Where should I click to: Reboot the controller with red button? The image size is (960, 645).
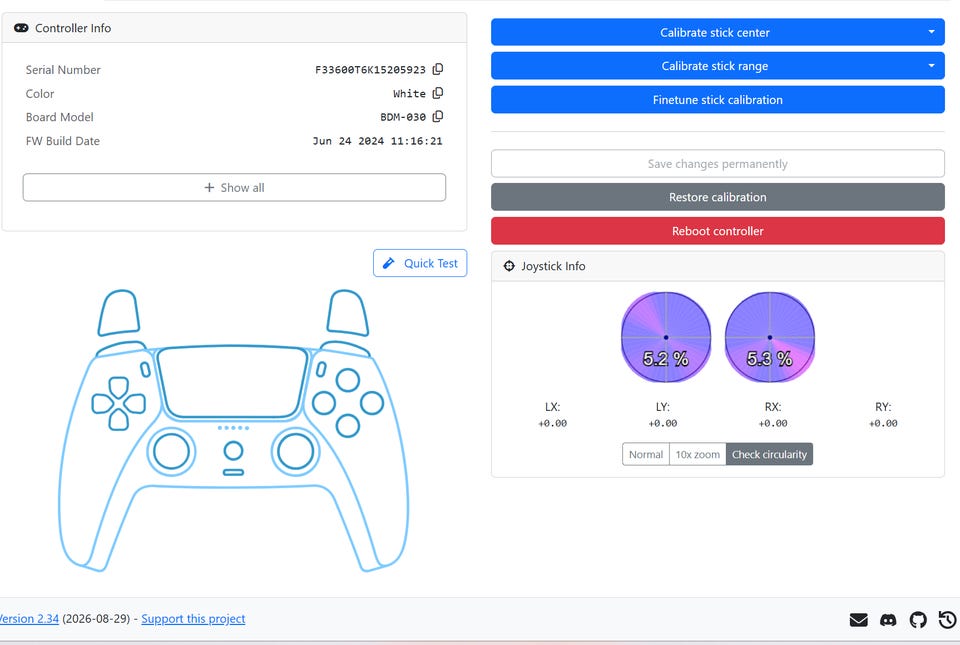pyautogui.click(x=718, y=231)
